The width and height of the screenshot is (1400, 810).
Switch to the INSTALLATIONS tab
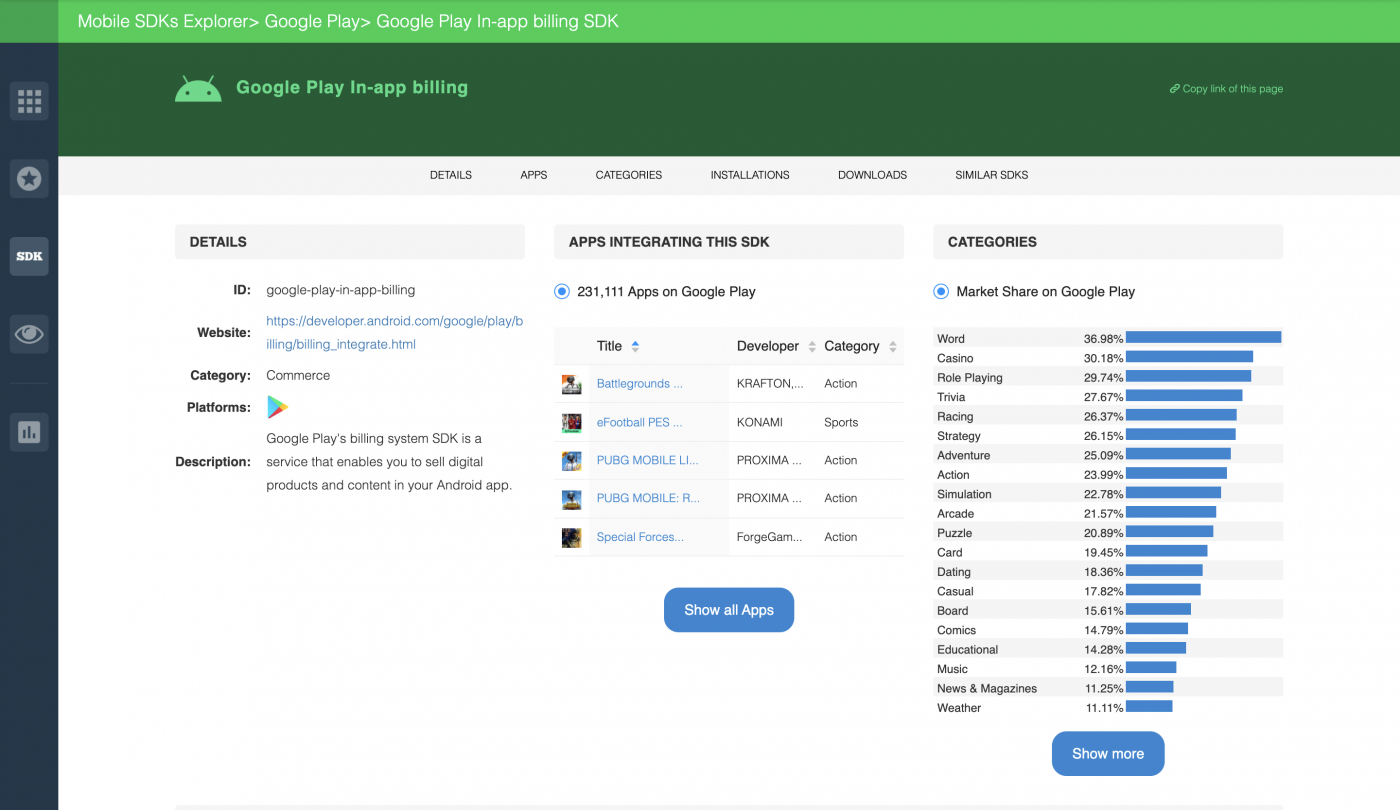[749, 175]
